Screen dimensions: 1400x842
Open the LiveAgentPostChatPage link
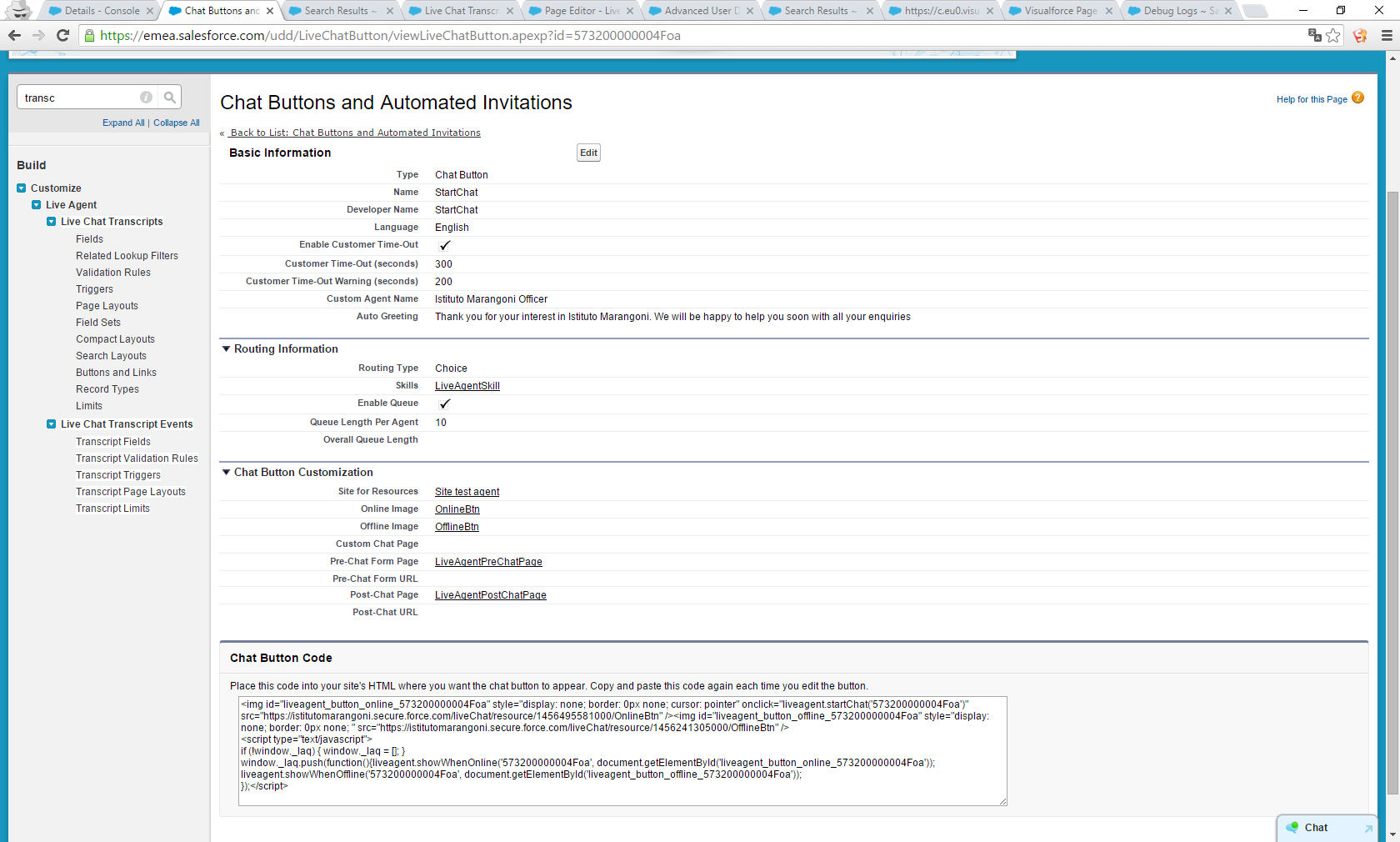491,595
